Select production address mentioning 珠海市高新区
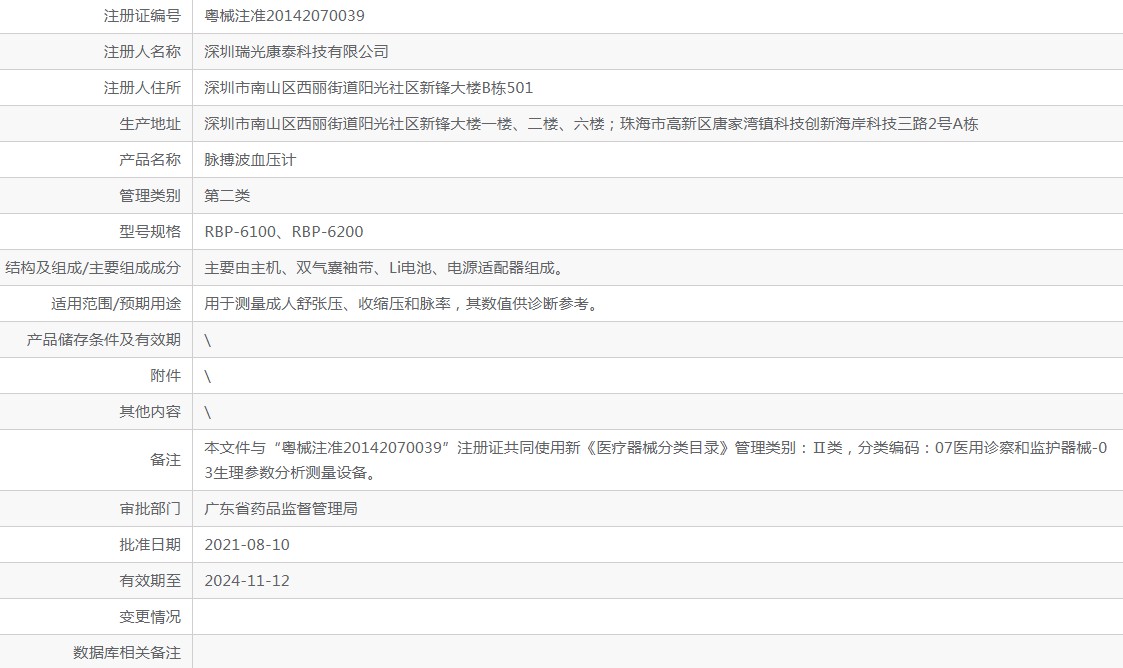 click(x=591, y=124)
